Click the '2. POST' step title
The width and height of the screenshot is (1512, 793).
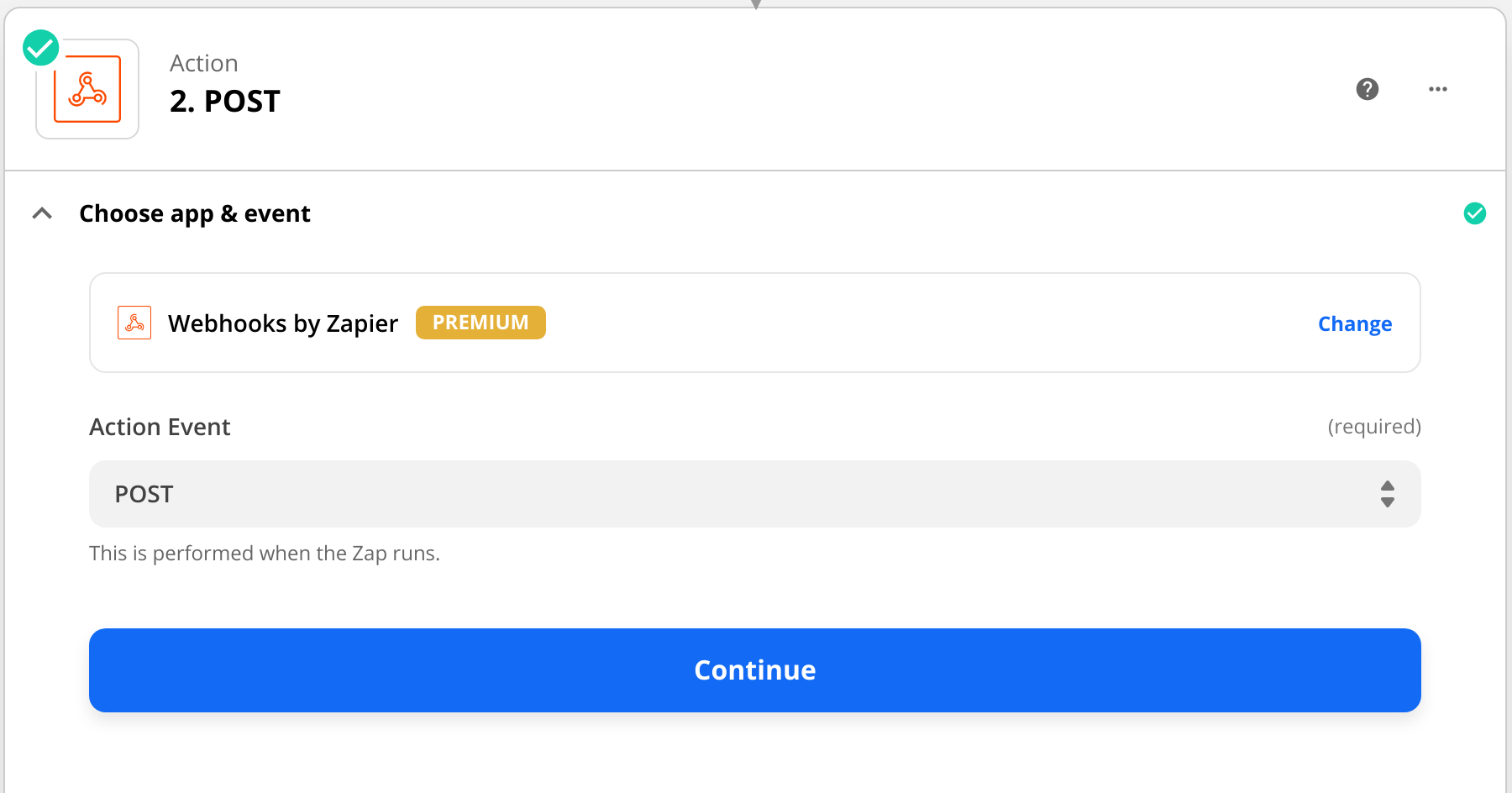click(x=225, y=102)
